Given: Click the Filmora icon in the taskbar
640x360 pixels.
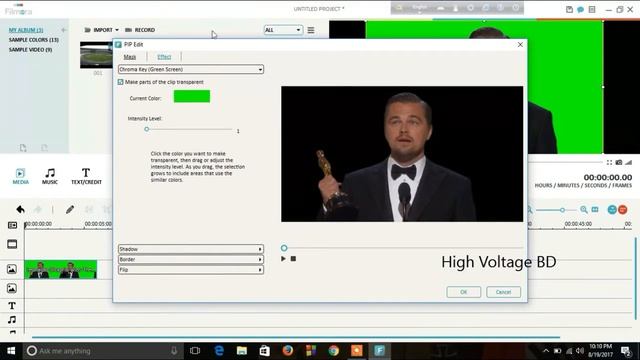Looking at the screenshot, I should coord(380,351).
